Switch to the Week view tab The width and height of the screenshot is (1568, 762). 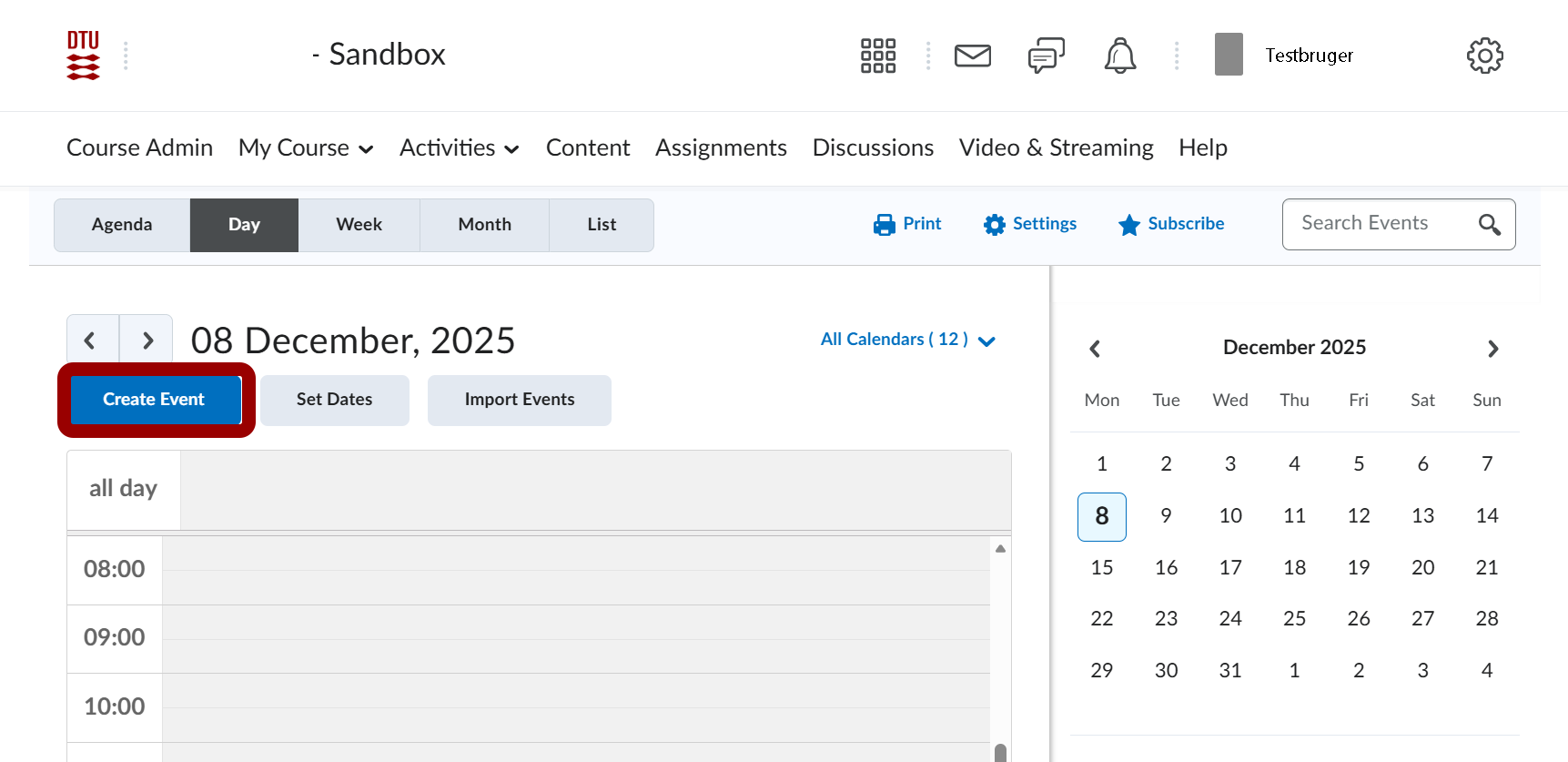pyautogui.click(x=359, y=225)
